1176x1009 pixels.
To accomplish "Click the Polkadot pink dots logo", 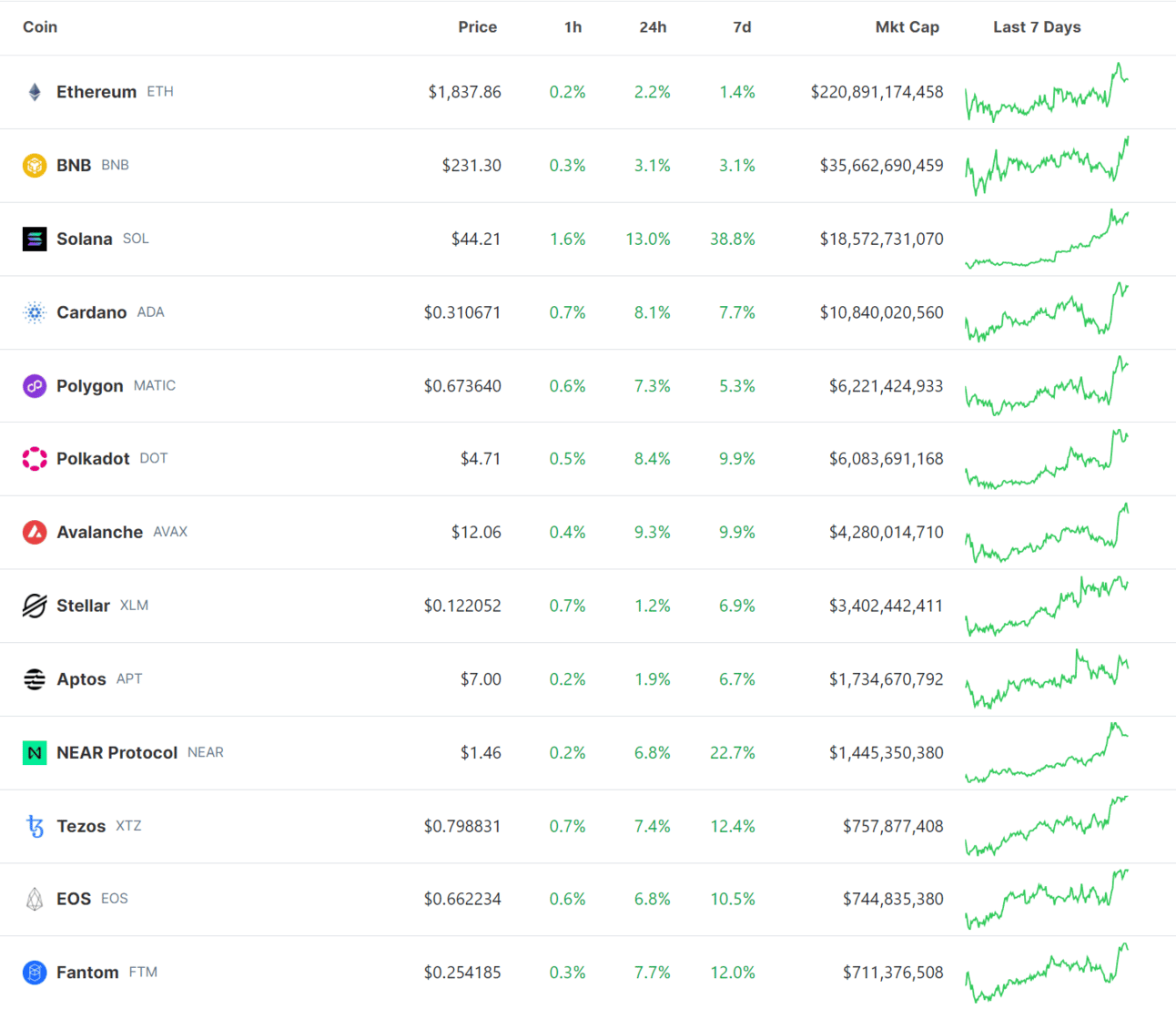I will point(35,459).
